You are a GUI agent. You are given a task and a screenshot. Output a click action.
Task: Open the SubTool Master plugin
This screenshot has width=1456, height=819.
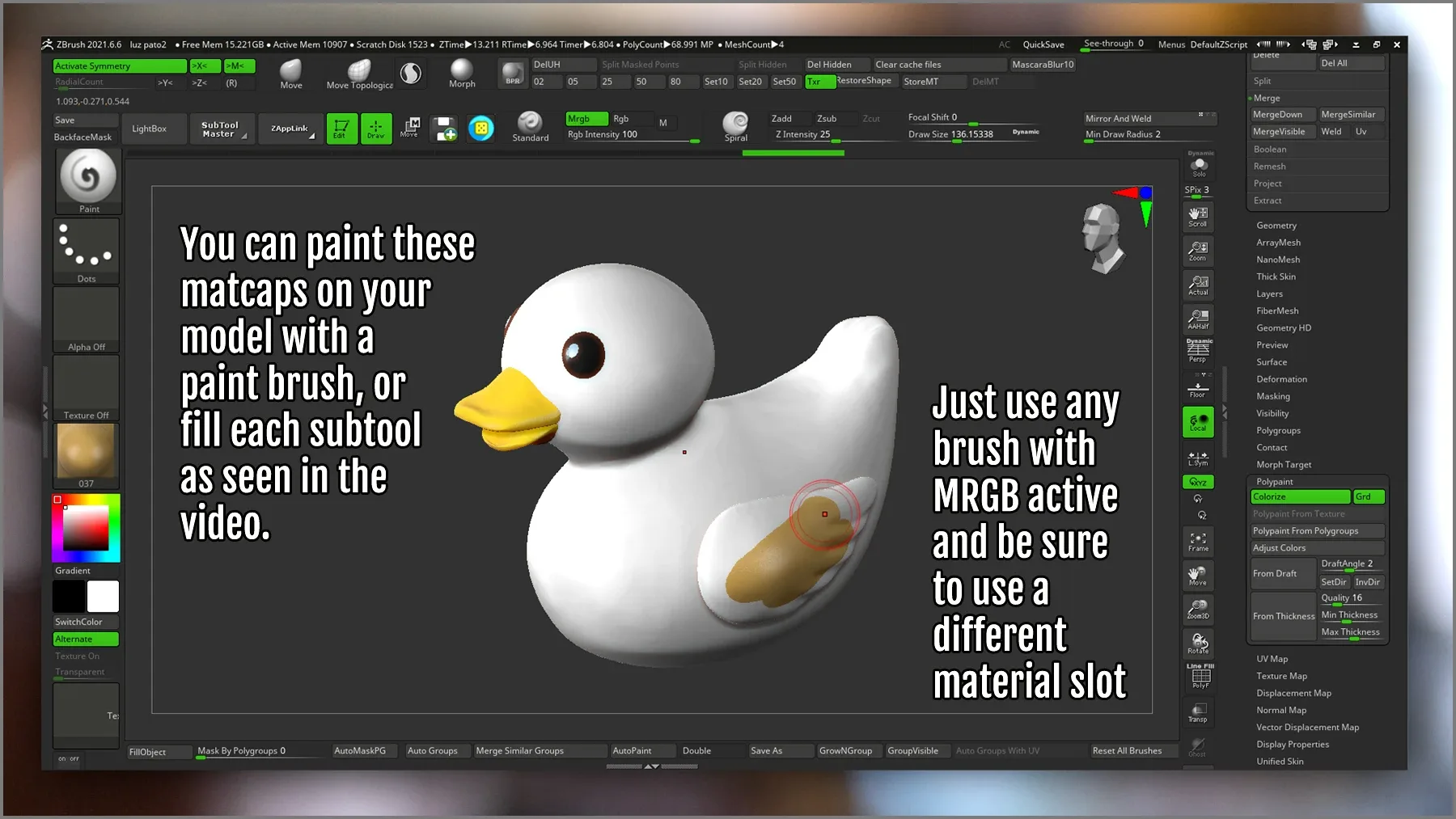(x=222, y=129)
